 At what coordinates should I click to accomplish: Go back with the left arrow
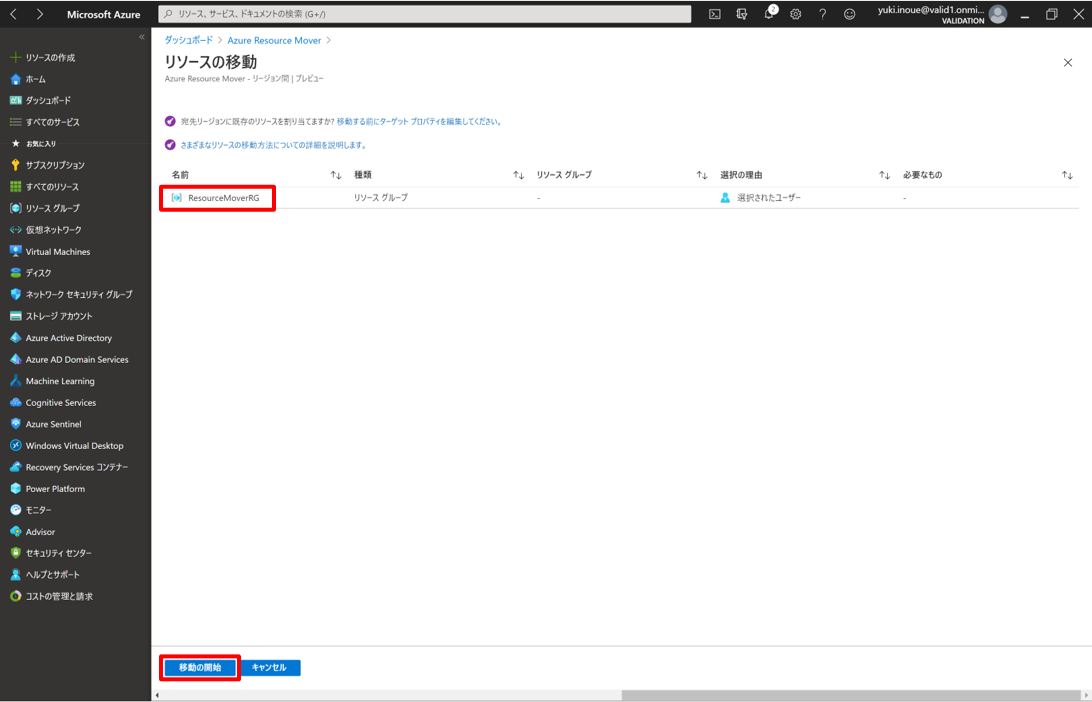pos(13,14)
